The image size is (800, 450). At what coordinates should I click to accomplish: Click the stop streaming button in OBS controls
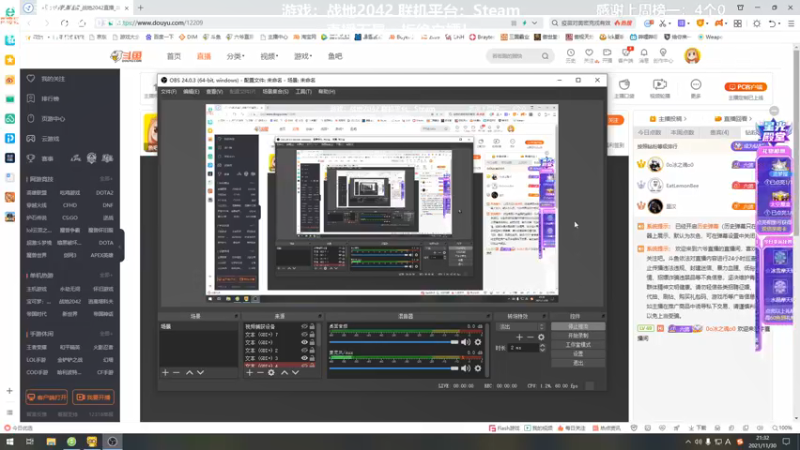coord(578,327)
